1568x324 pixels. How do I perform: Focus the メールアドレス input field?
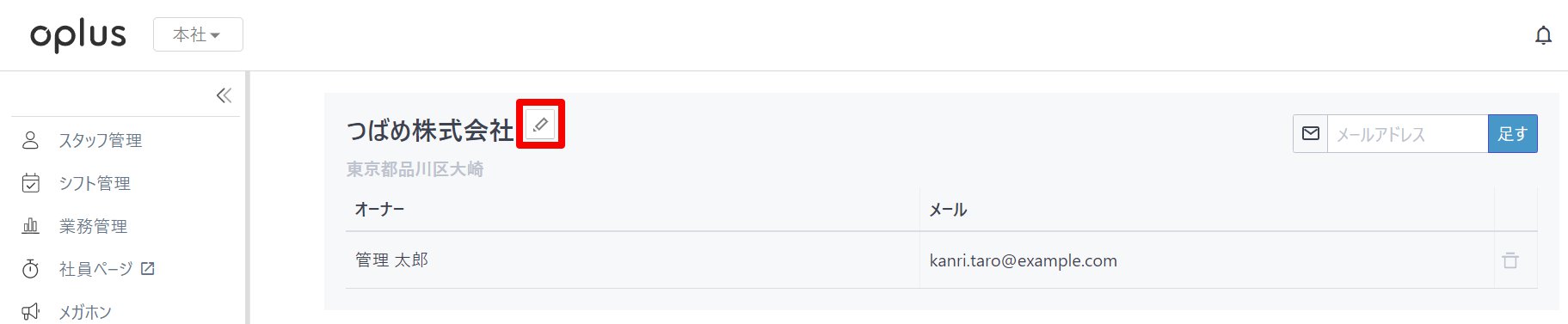coord(1408,134)
